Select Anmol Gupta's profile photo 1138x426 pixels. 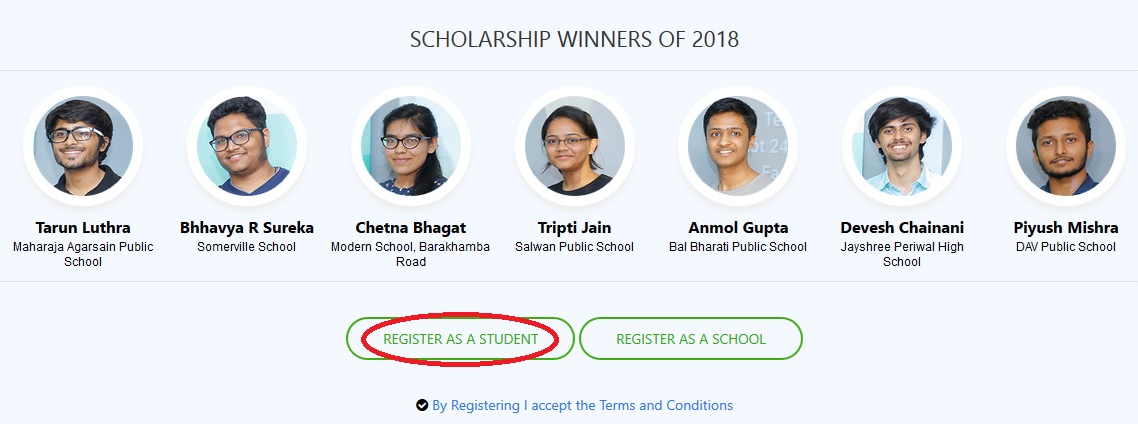click(x=738, y=145)
